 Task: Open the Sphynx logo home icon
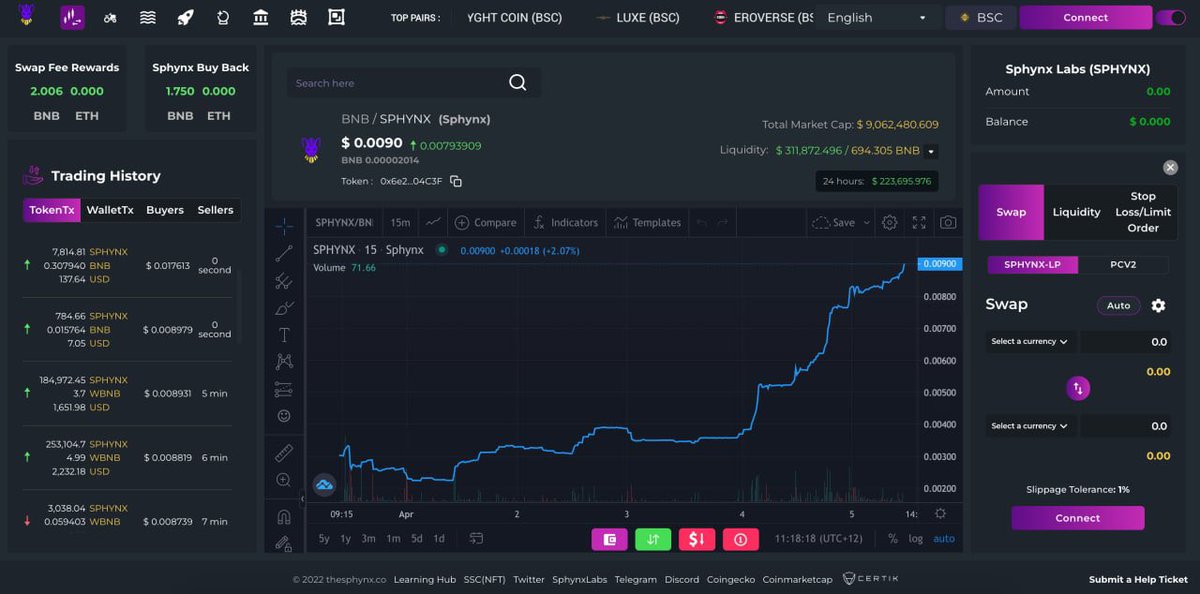[x=27, y=16]
